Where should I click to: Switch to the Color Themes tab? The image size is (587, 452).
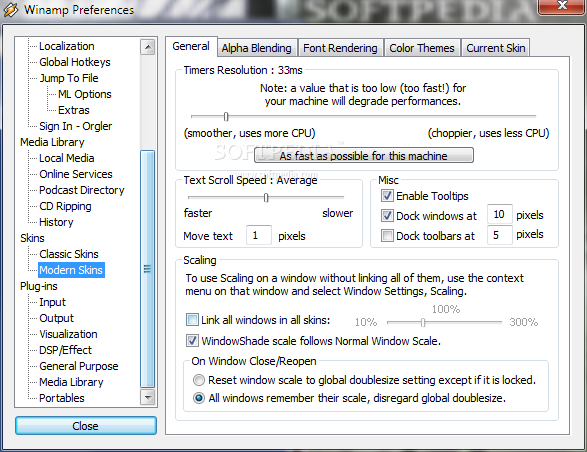(422, 48)
